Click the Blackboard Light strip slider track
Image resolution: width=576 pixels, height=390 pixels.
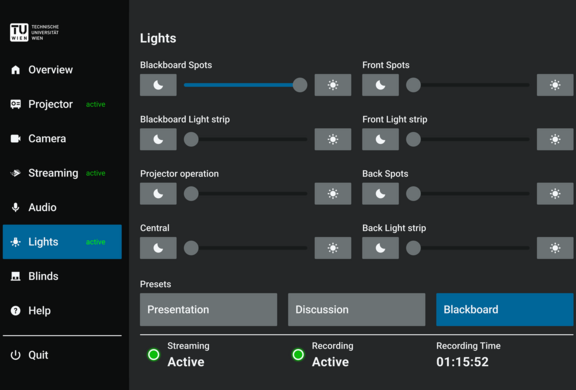245,139
